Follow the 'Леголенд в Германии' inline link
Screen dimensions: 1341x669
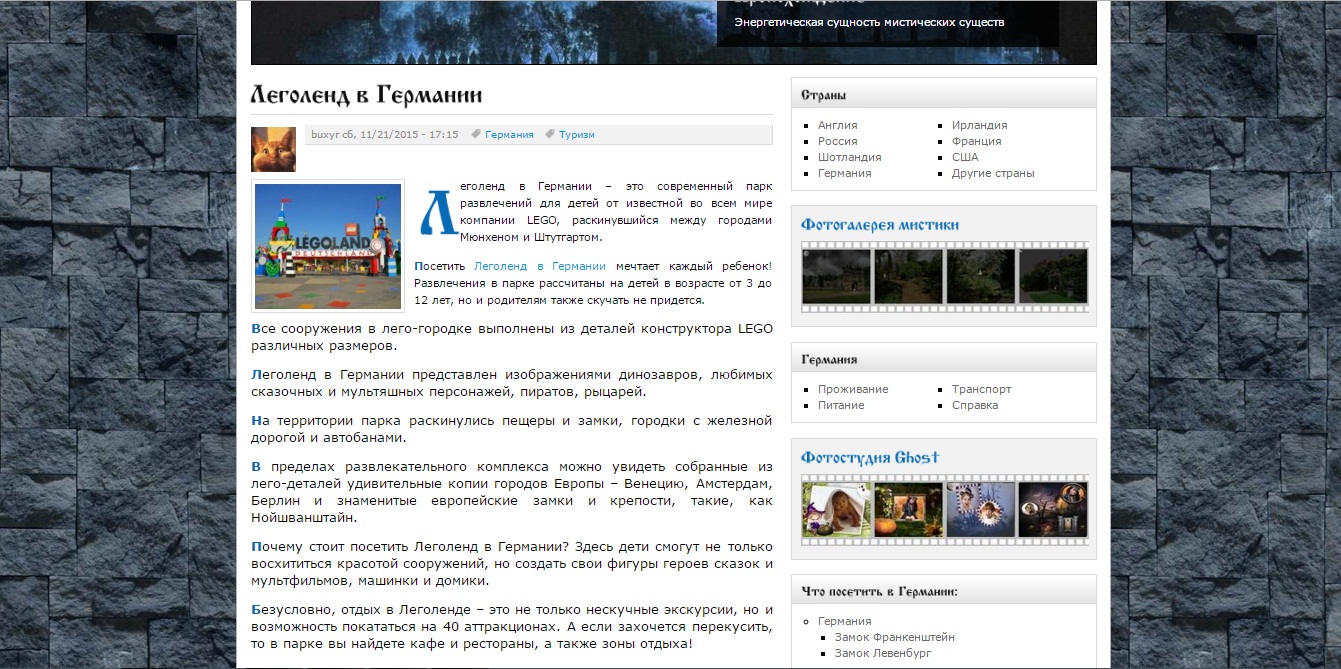(x=540, y=266)
